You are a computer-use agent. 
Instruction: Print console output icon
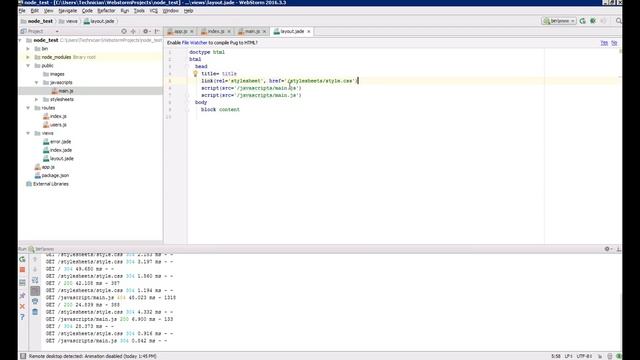click(x=35, y=301)
